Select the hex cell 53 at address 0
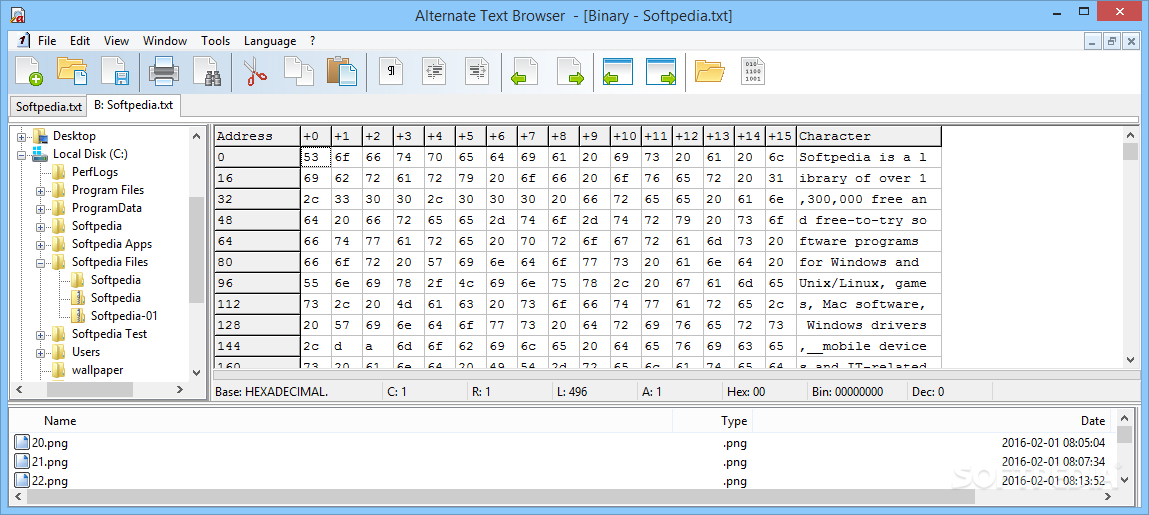 (316, 158)
